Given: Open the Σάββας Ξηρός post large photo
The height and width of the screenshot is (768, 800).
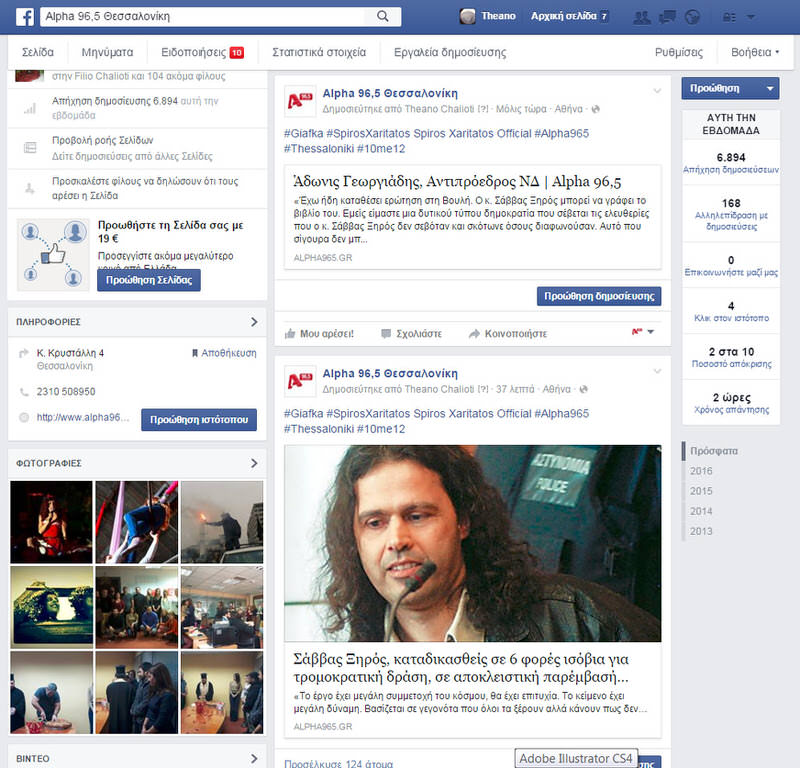Looking at the screenshot, I should pos(472,543).
